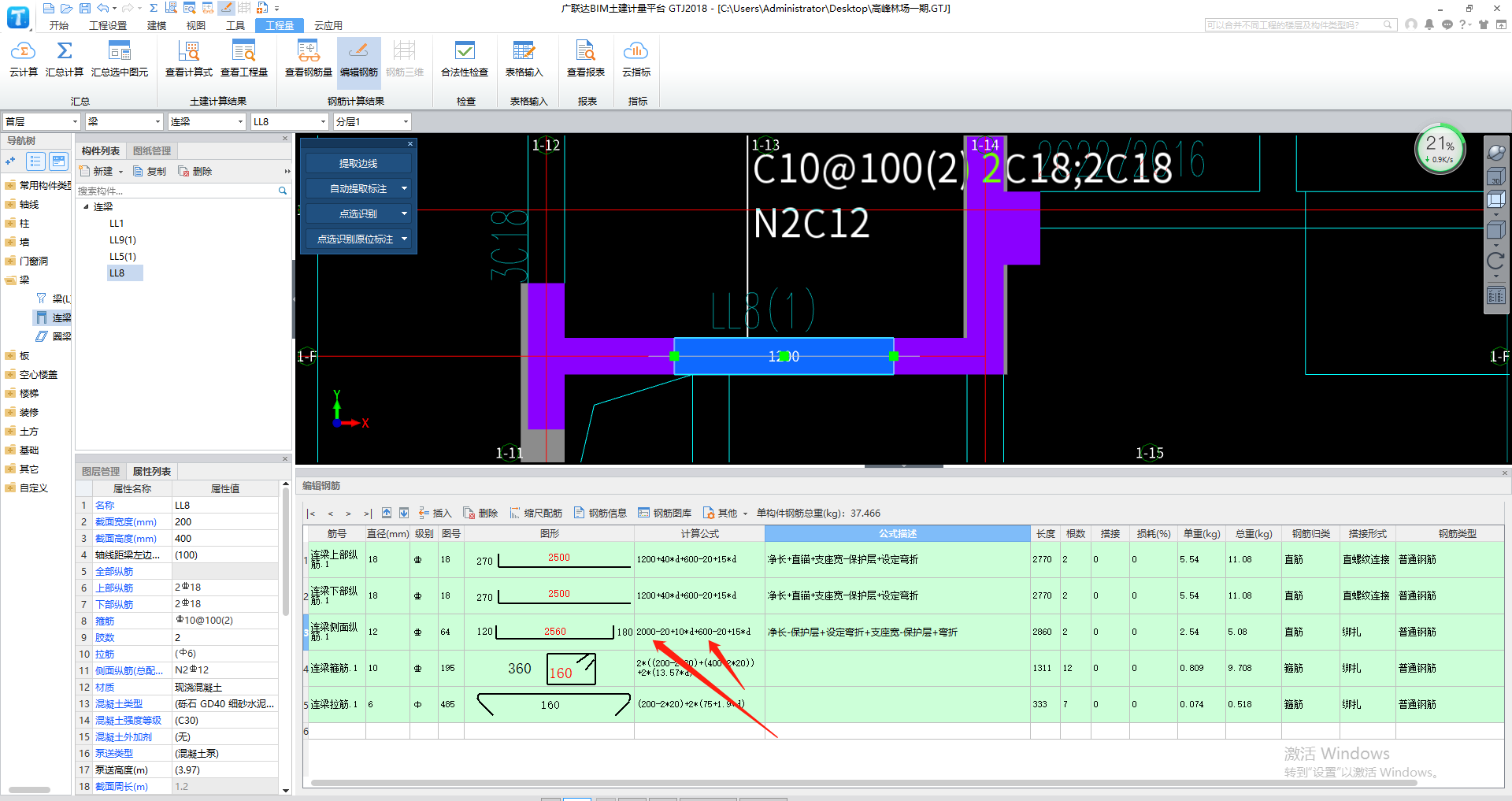The width and height of the screenshot is (1512, 801).
Task: Save project via quick access save icon
Action: point(85,8)
